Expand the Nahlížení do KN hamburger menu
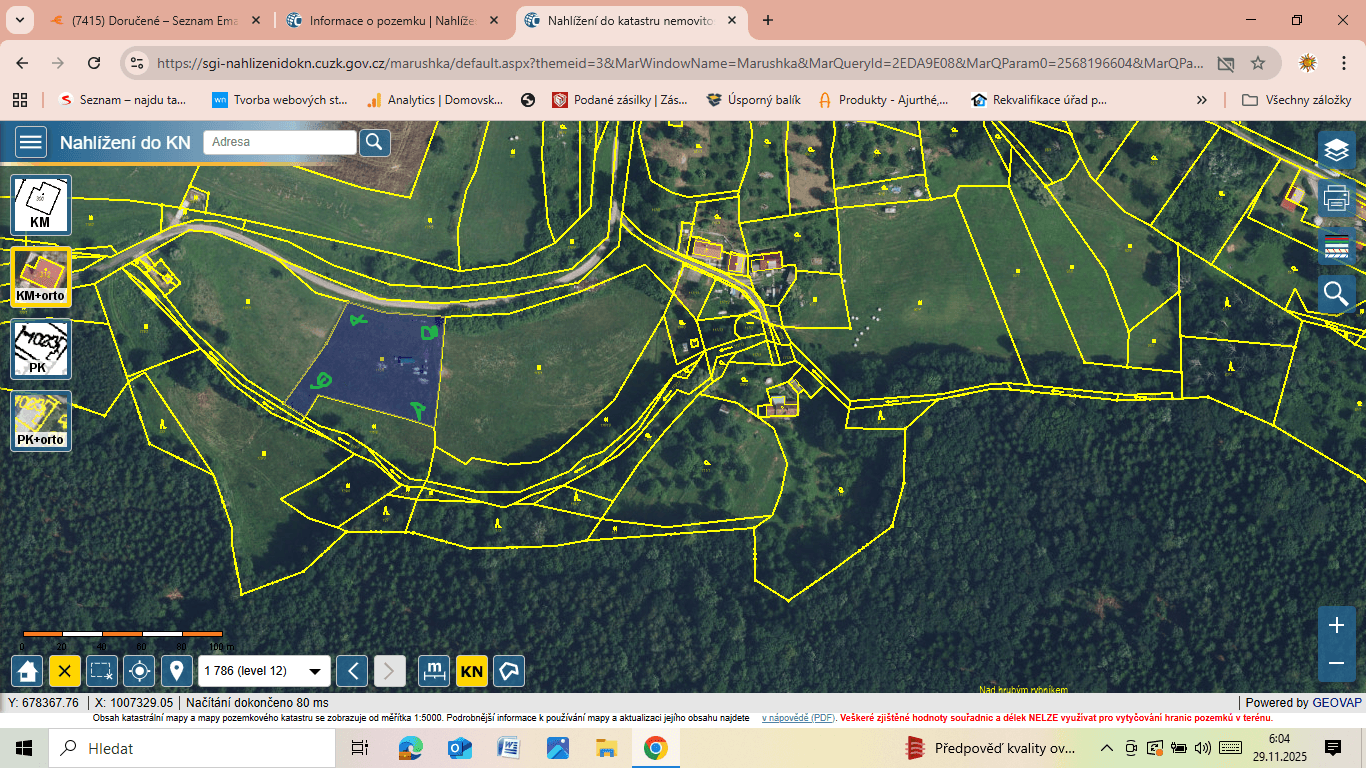The height and width of the screenshot is (768, 1366). 30,141
